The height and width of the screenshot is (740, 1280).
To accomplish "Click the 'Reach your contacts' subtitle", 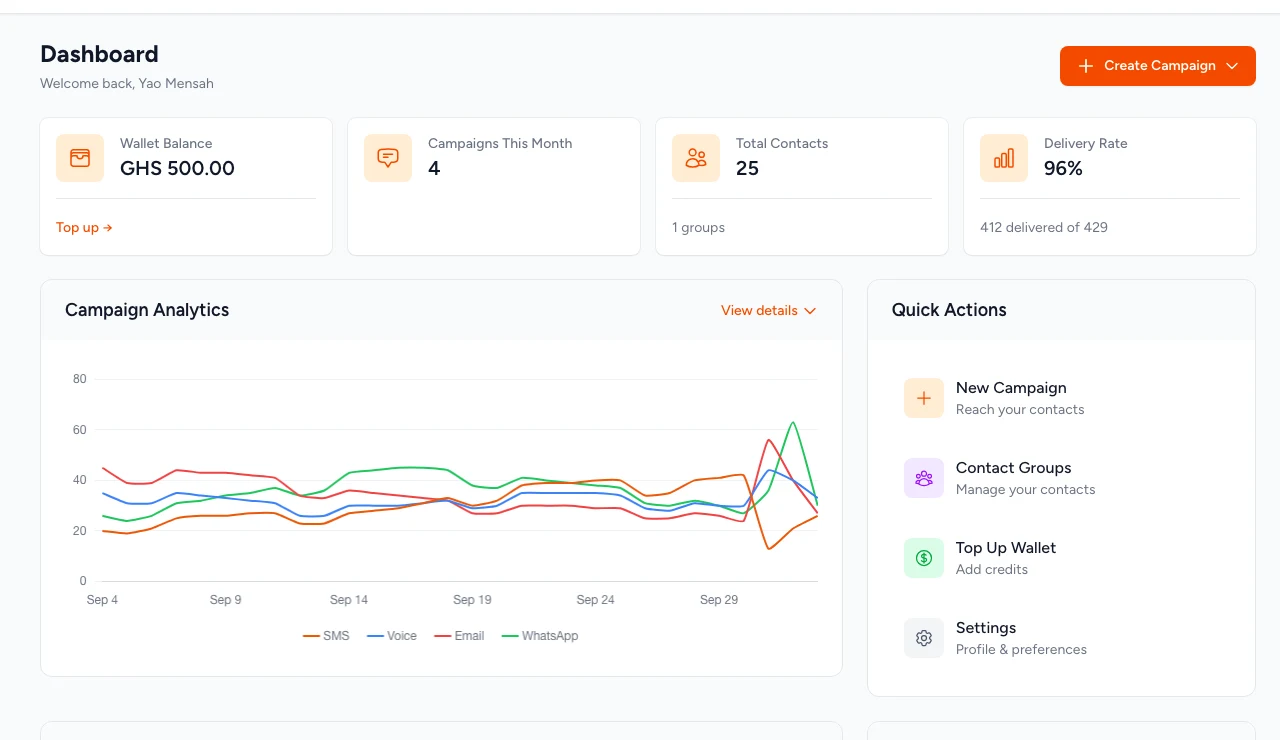I will pyautogui.click(x=1020, y=409).
